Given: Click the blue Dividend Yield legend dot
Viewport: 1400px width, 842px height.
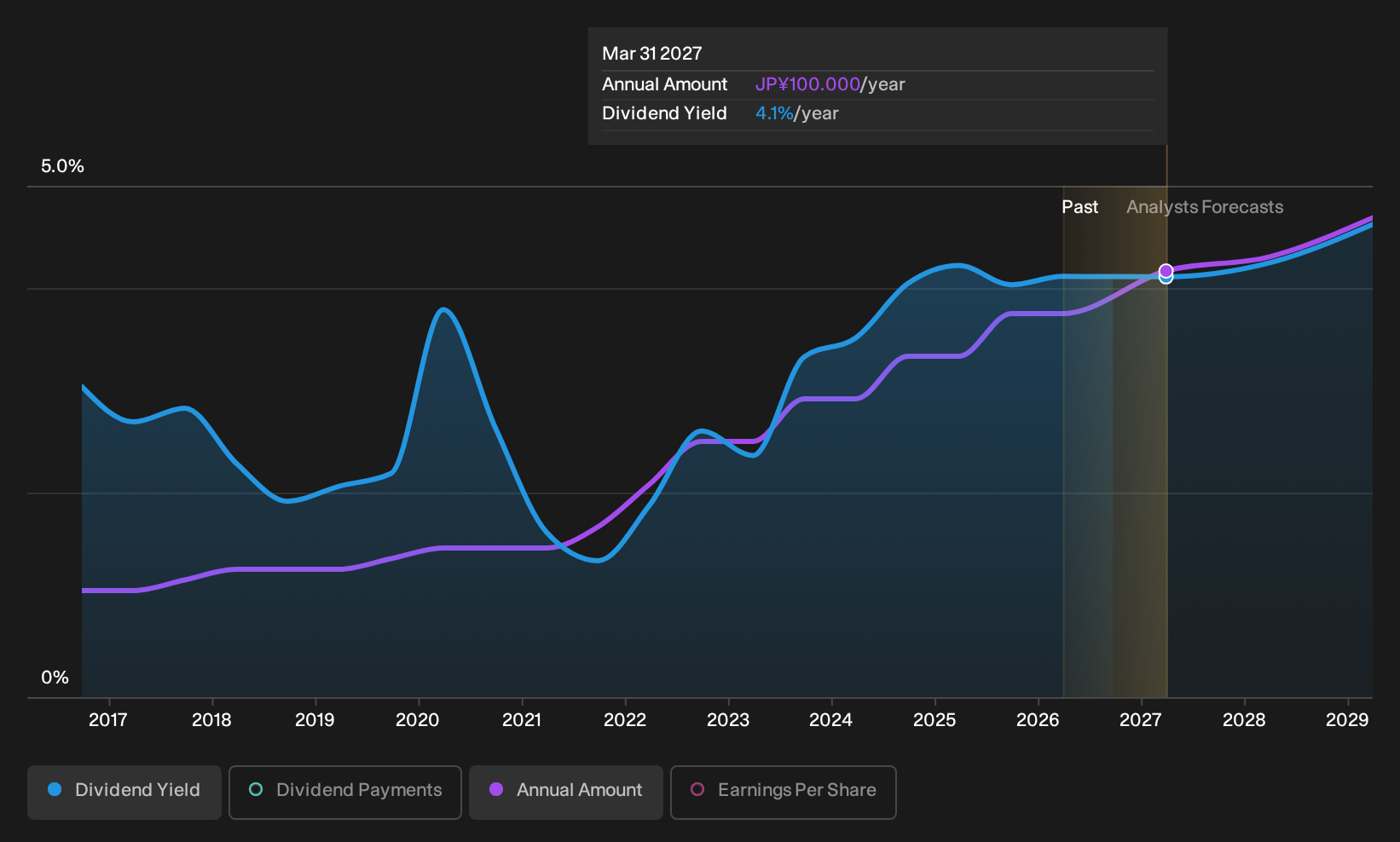Looking at the screenshot, I should pos(55,790).
